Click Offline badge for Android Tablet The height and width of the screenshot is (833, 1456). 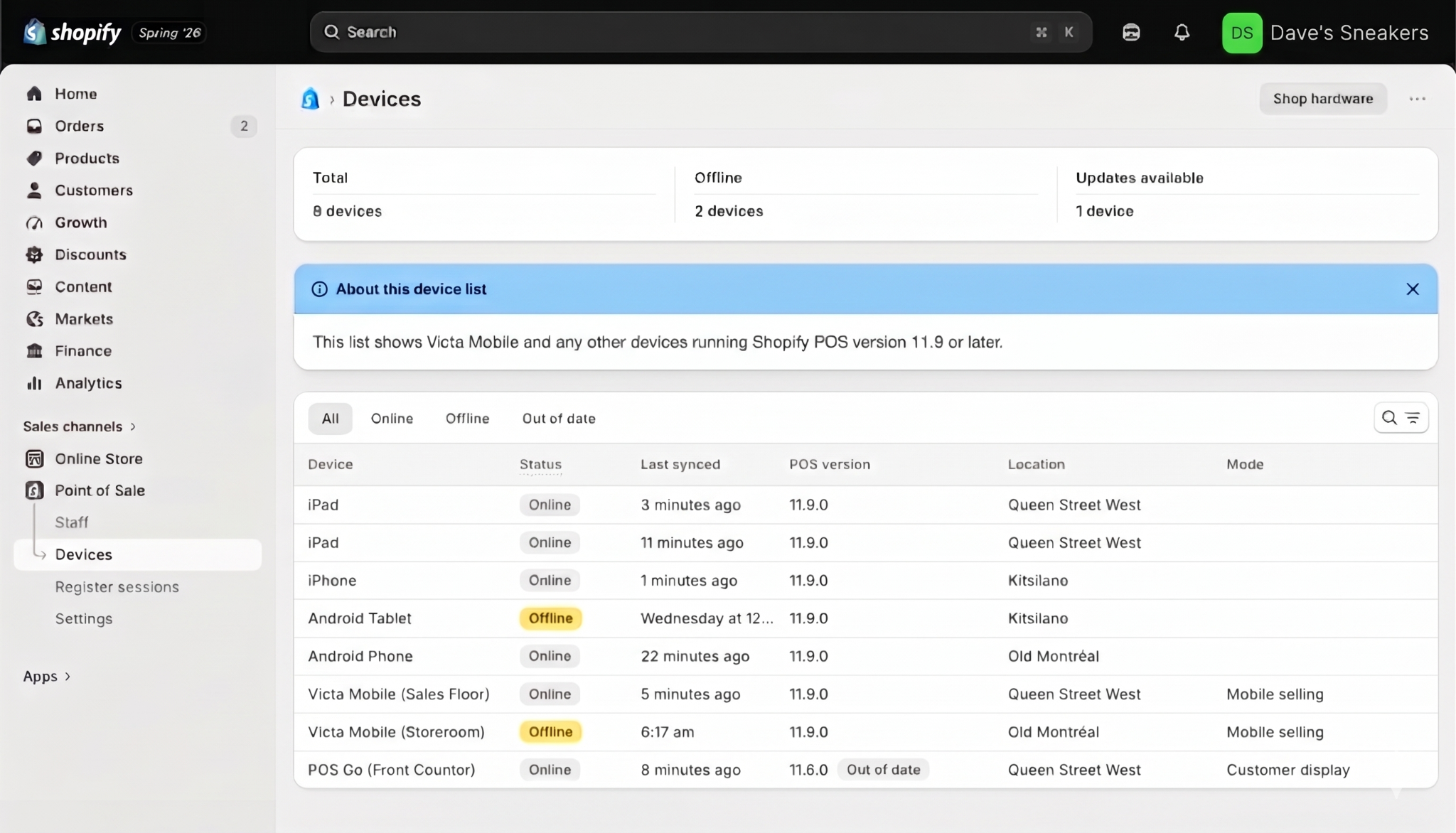tap(550, 618)
